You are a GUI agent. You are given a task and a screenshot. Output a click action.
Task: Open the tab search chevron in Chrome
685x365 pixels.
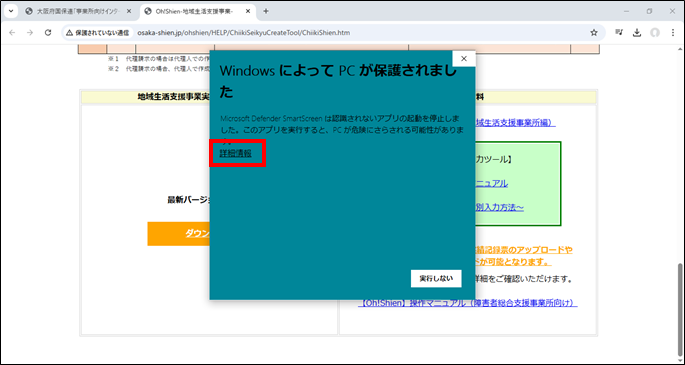point(10,11)
